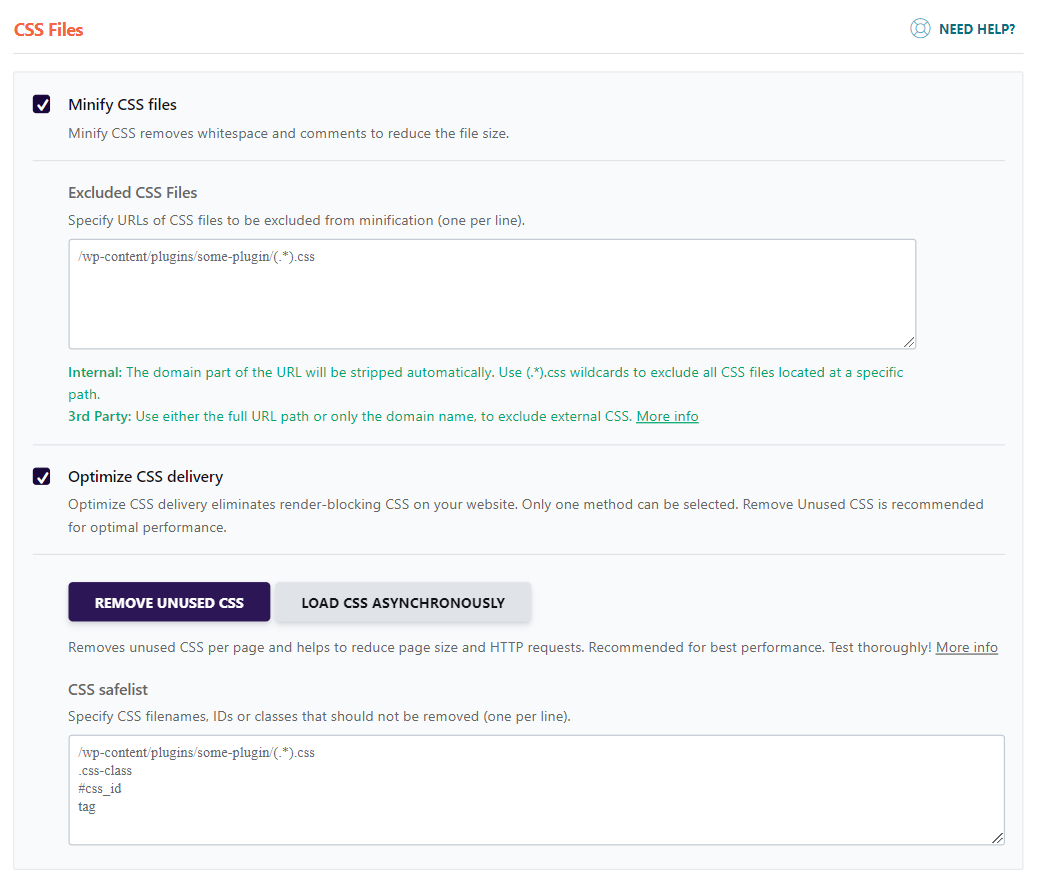Click the Need Help circle icon
Image resolution: width=1041 pixels, height=879 pixels.
[920, 28]
